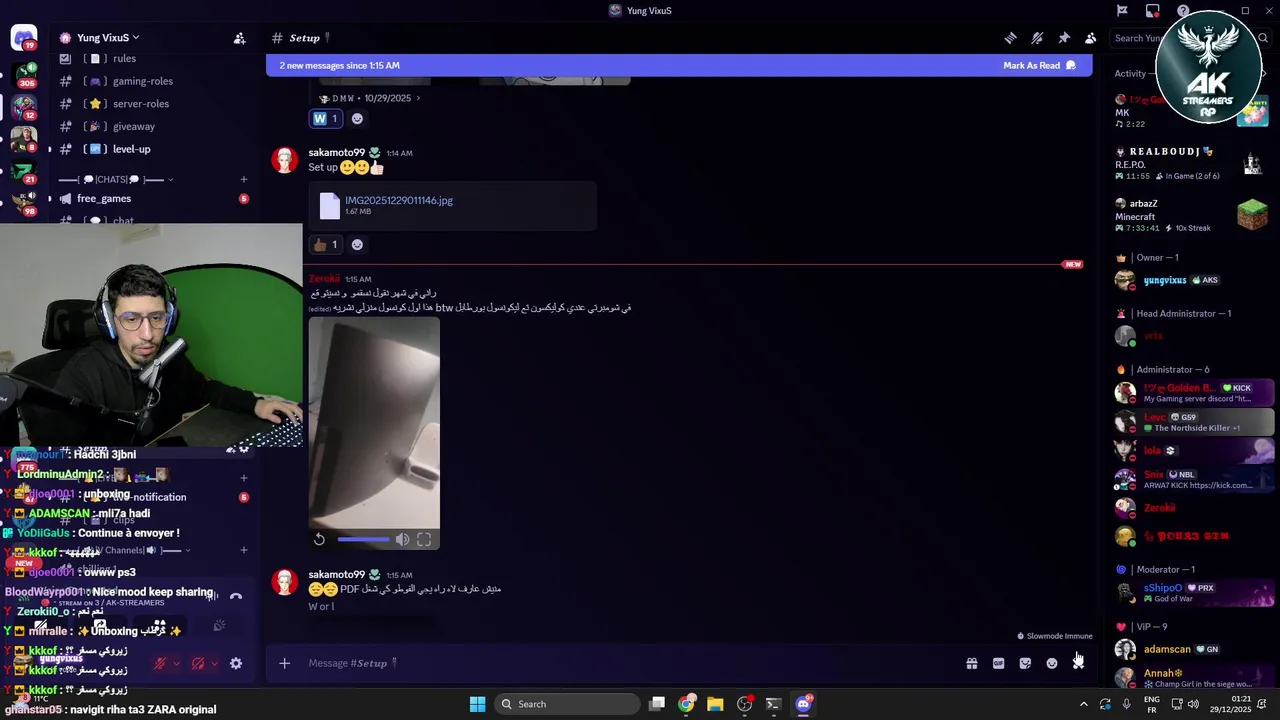This screenshot has width=1280, height=720.
Task: Open sShipoO moderator in member list
Action: point(1194,593)
